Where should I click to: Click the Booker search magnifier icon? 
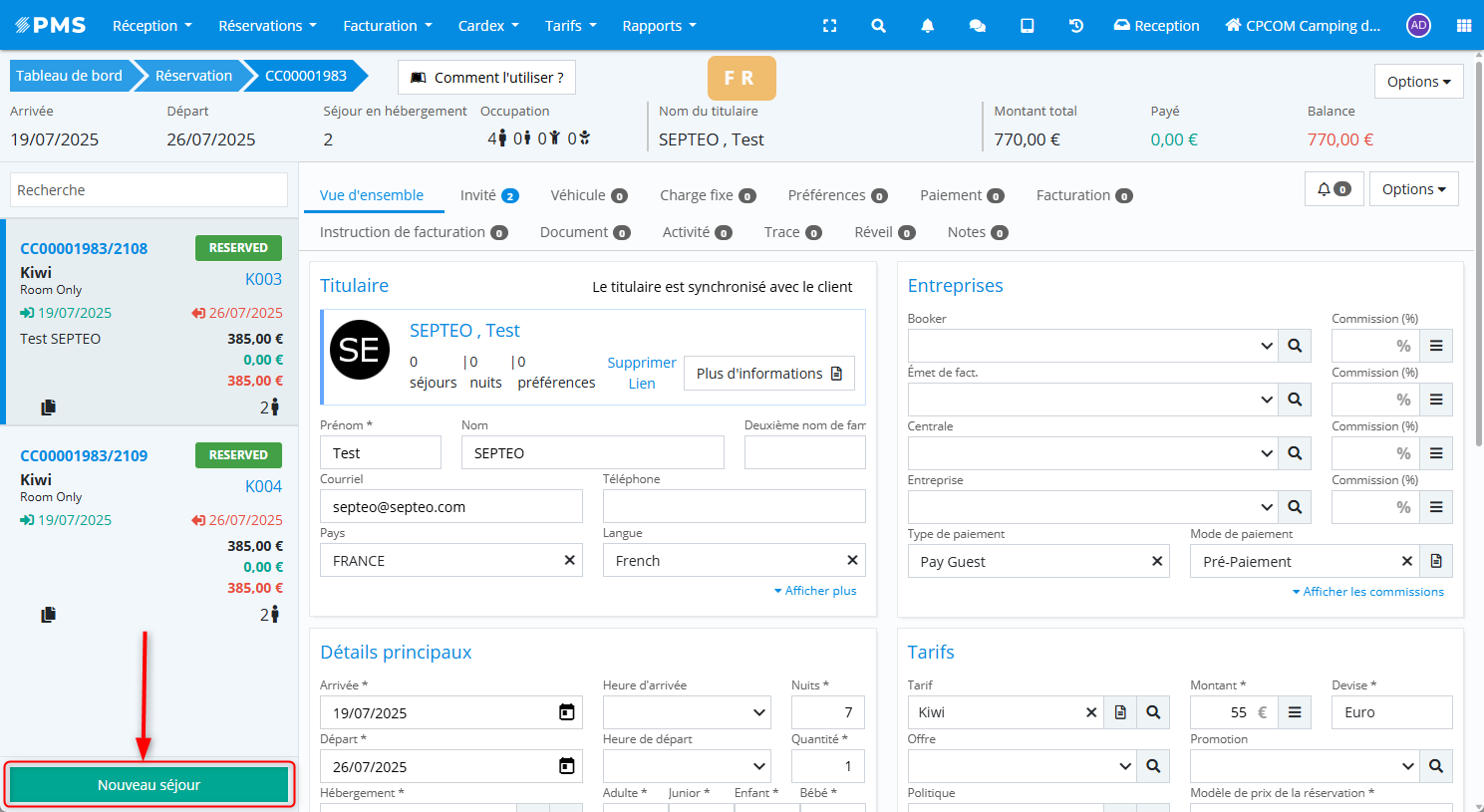tap(1294, 346)
